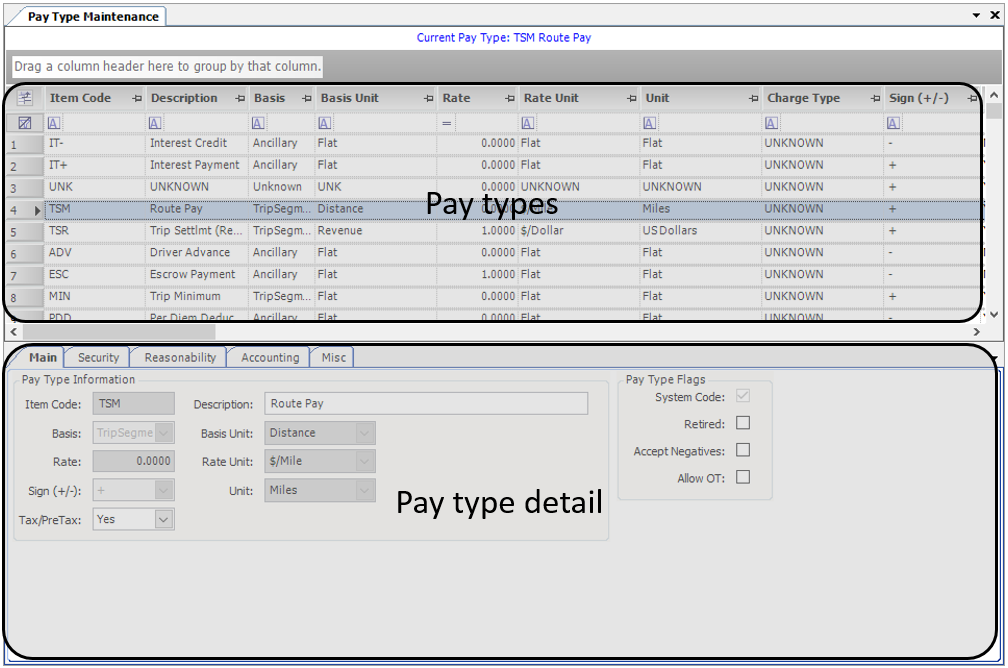Click the pin icon on the Item Code column
1008x668 pixels.
tap(136, 98)
